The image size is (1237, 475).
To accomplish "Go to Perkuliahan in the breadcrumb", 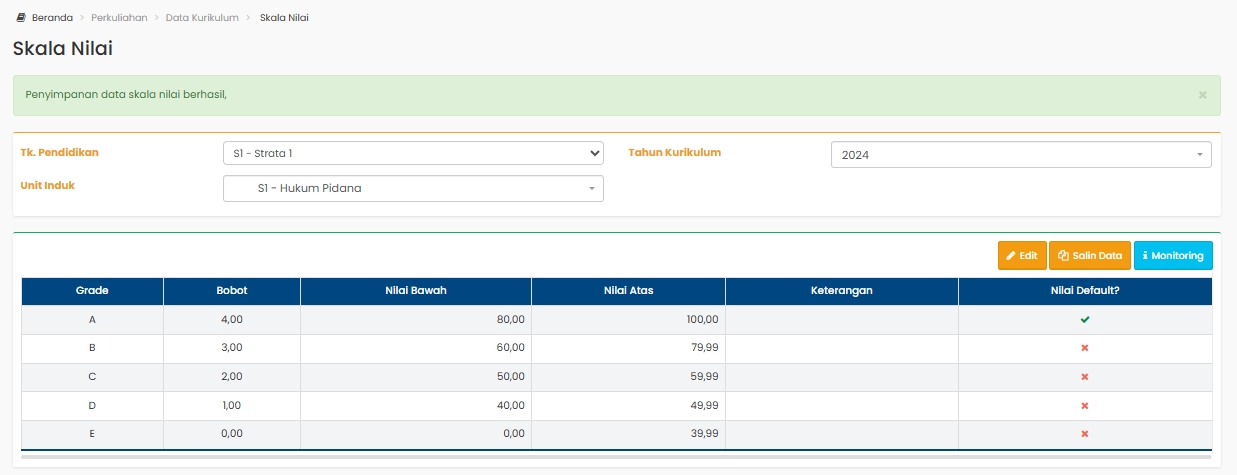I will pyautogui.click(x=119, y=18).
